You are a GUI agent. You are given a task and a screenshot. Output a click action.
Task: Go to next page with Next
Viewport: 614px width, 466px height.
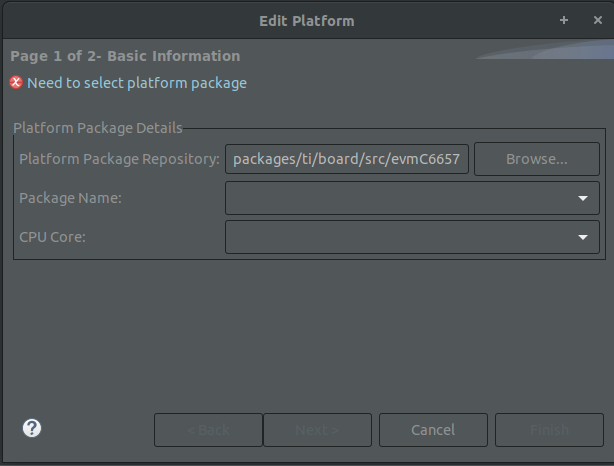pyautogui.click(x=319, y=430)
